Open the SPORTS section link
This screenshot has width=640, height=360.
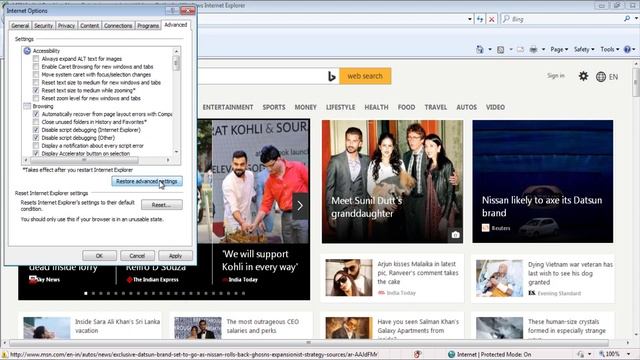coord(274,107)
